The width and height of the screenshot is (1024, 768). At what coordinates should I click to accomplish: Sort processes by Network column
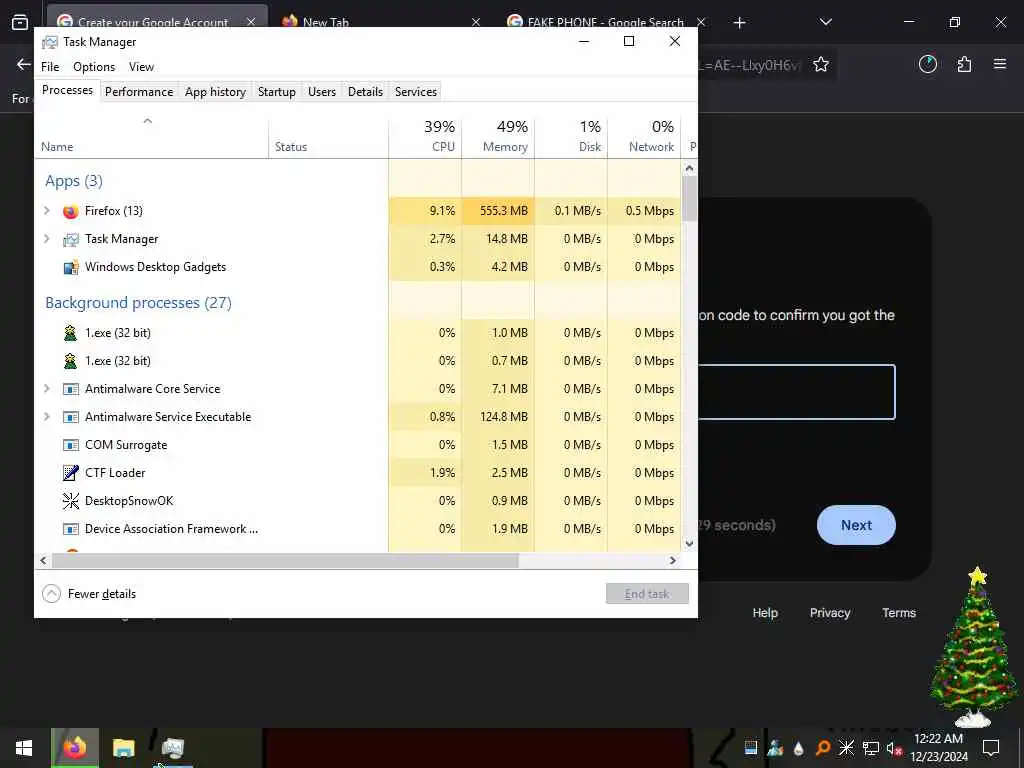[644, 136]
